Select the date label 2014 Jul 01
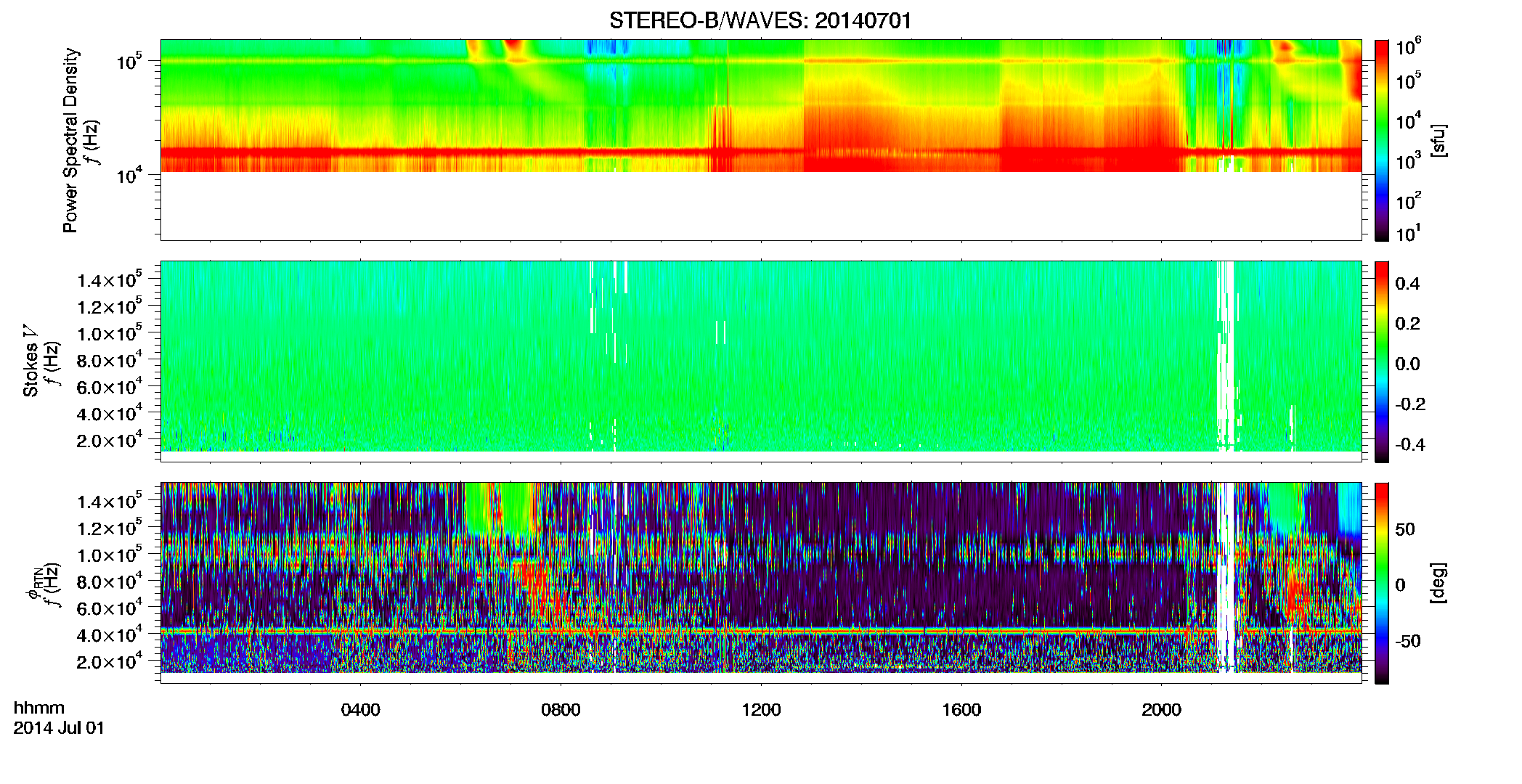 click(59, 728)
